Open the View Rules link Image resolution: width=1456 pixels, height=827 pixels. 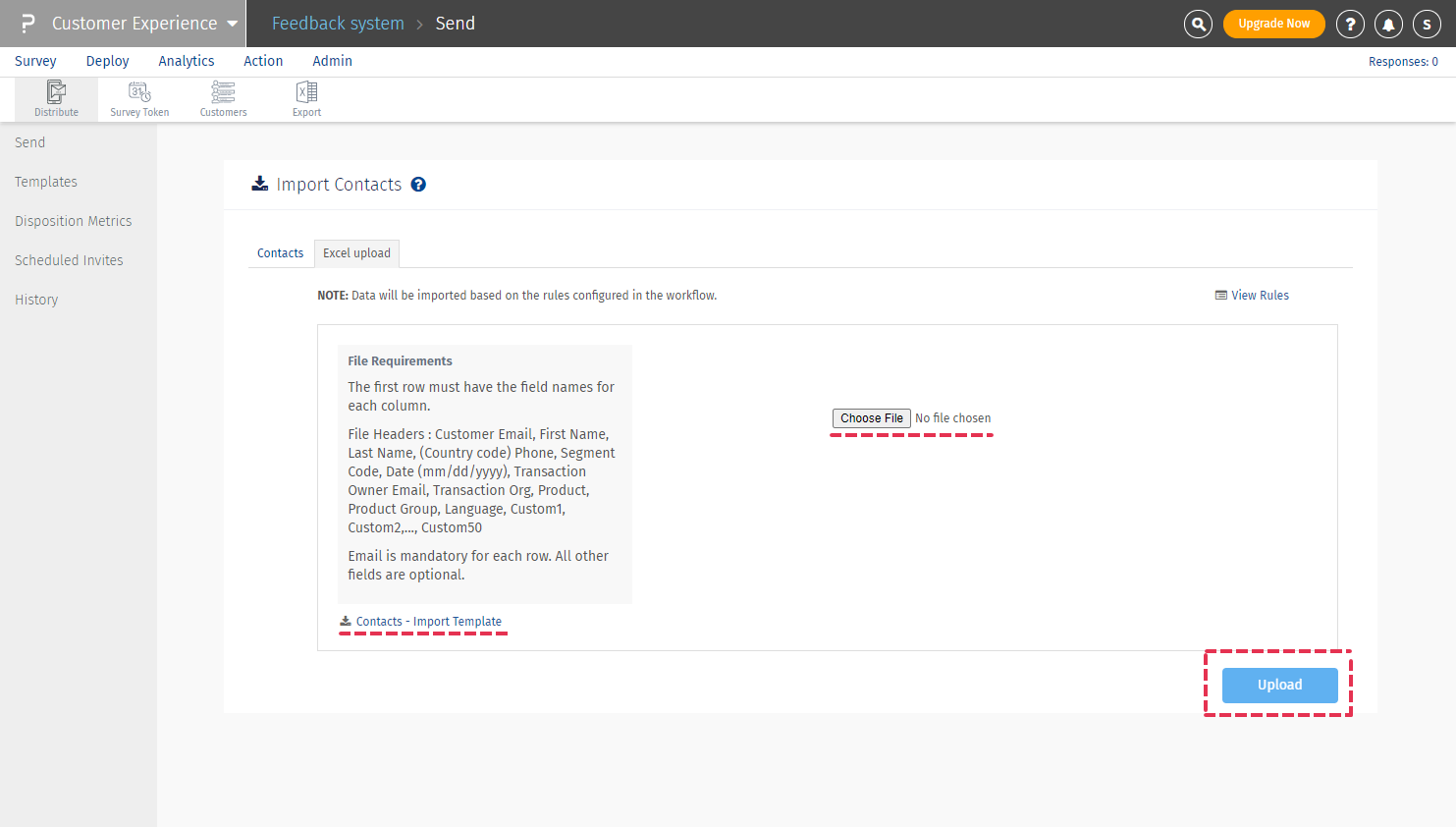(1261, 295)
